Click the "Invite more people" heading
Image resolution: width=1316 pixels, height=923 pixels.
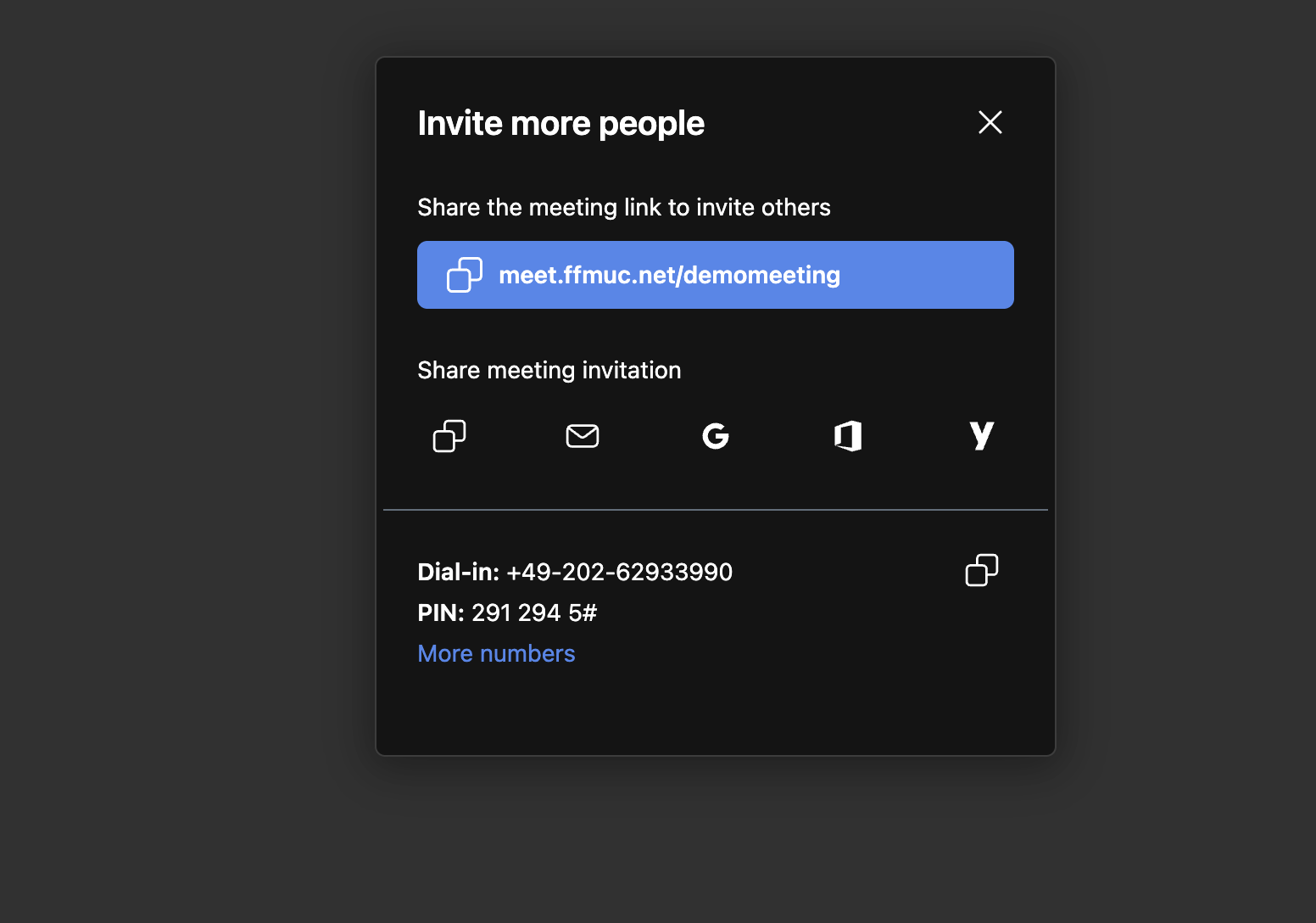[x=560, y=124]
